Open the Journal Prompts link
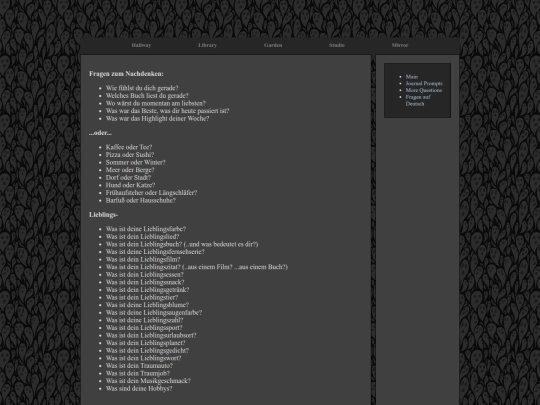Screen dimensions: 540x405 coord(424,83)
